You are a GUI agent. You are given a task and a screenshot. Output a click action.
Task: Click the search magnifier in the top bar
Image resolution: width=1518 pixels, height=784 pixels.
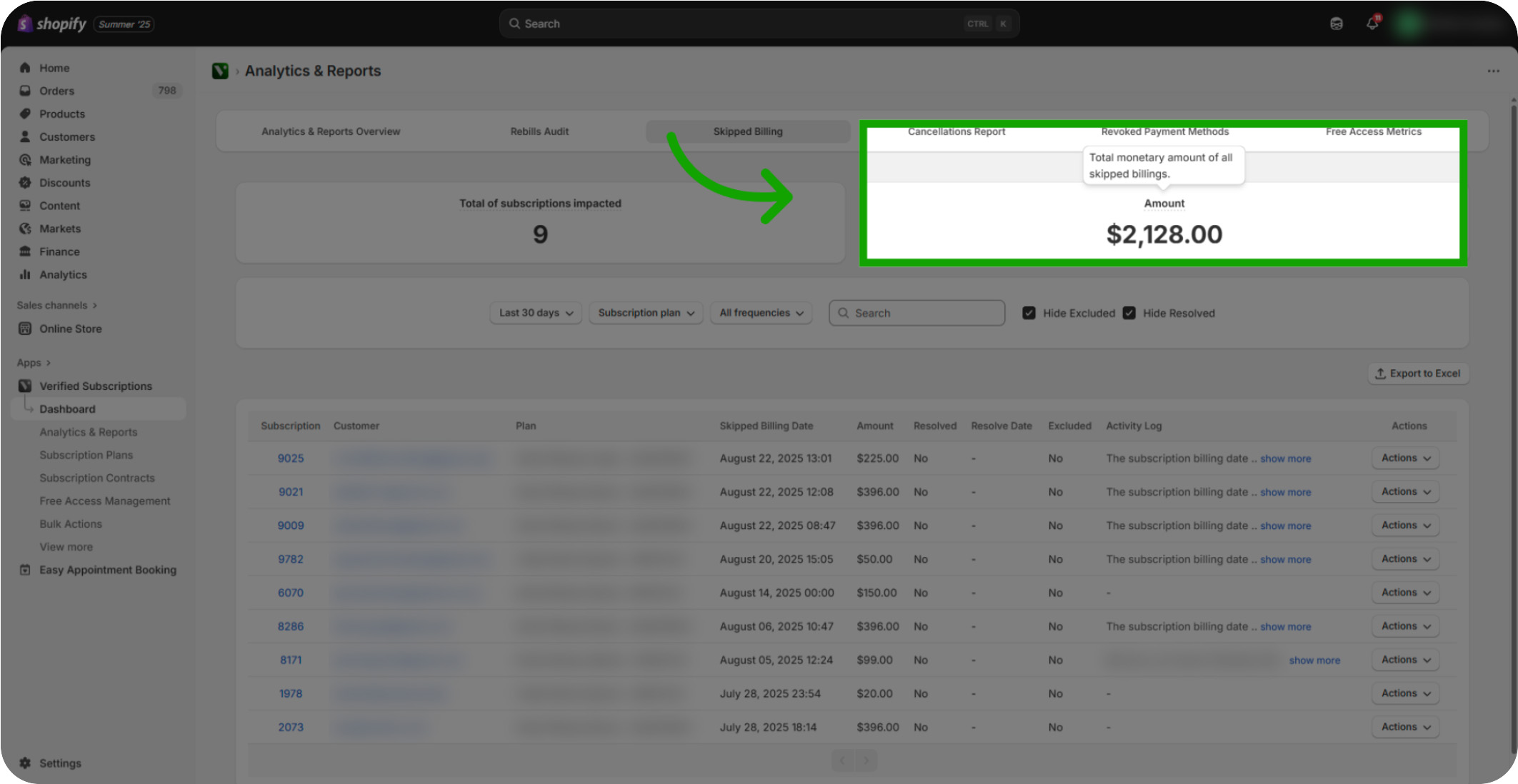click(x=514, y=24)
